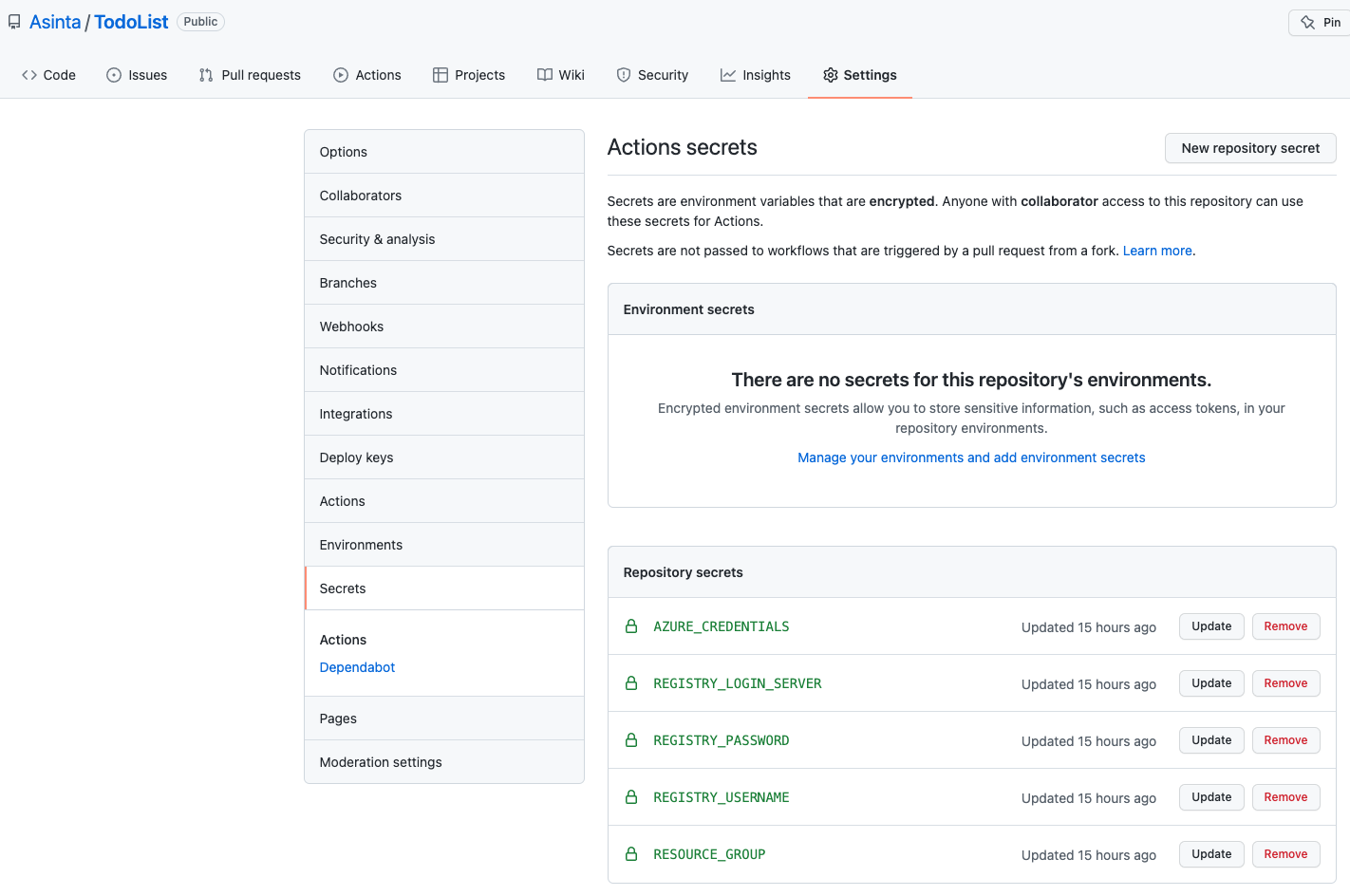Click the Code tab angle-brackets icon

point(29,75)
